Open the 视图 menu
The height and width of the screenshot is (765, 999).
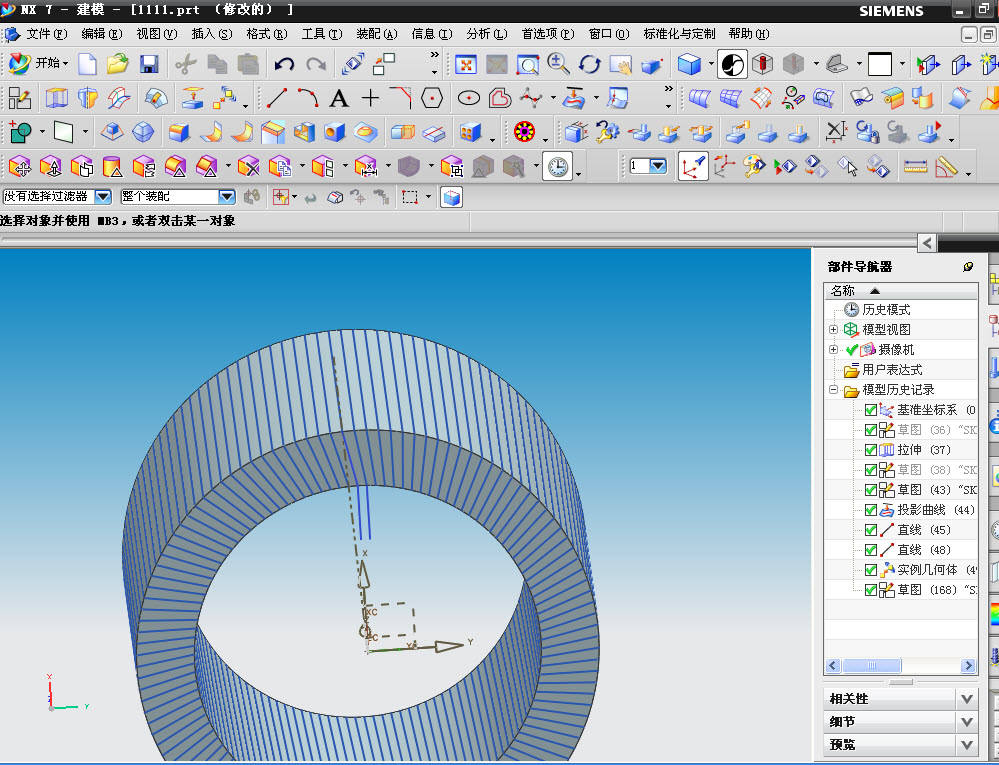157,34
